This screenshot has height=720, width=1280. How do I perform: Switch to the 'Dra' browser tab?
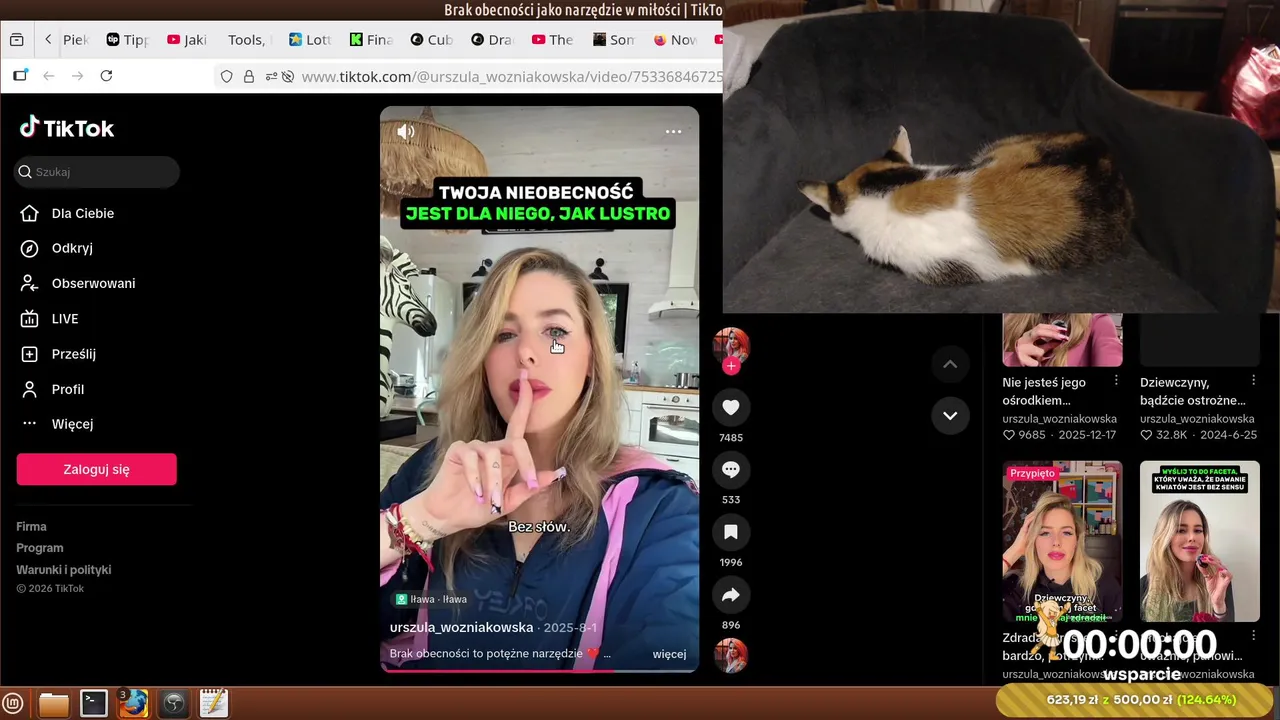click(x=492, y=40)
